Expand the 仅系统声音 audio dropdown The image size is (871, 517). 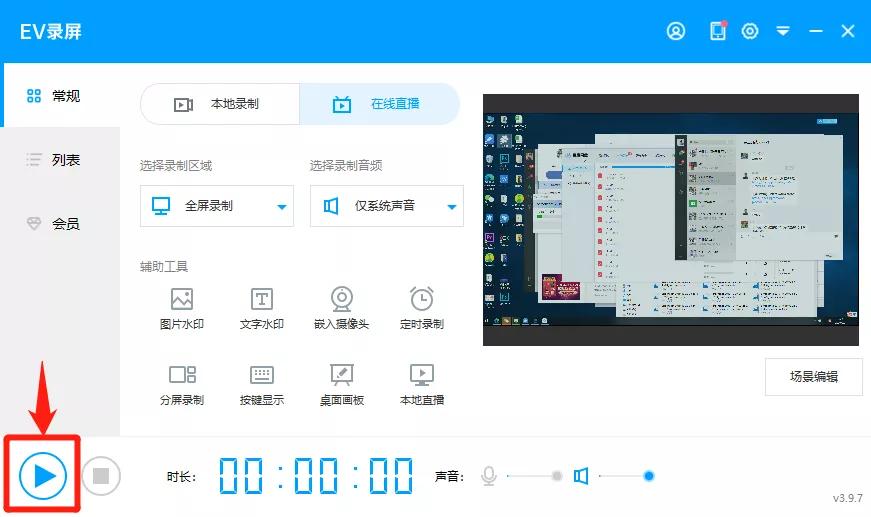pos(387,206)
